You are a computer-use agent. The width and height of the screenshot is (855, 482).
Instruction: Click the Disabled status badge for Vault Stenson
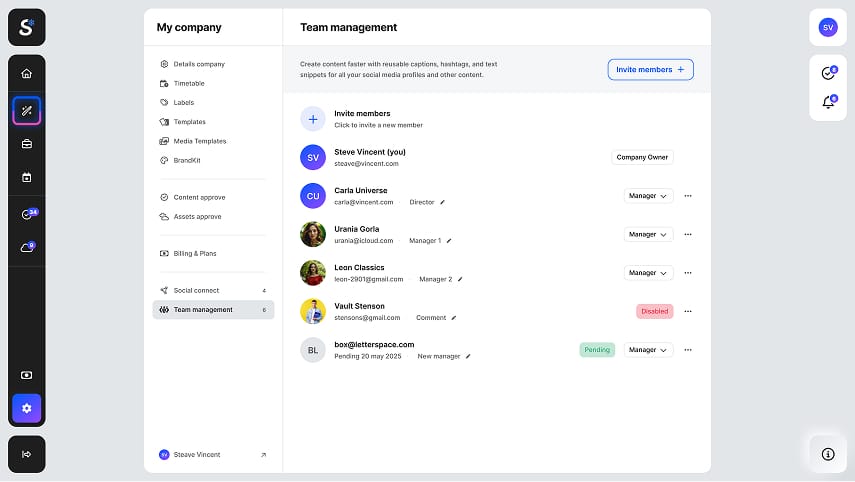click(654, 311)
